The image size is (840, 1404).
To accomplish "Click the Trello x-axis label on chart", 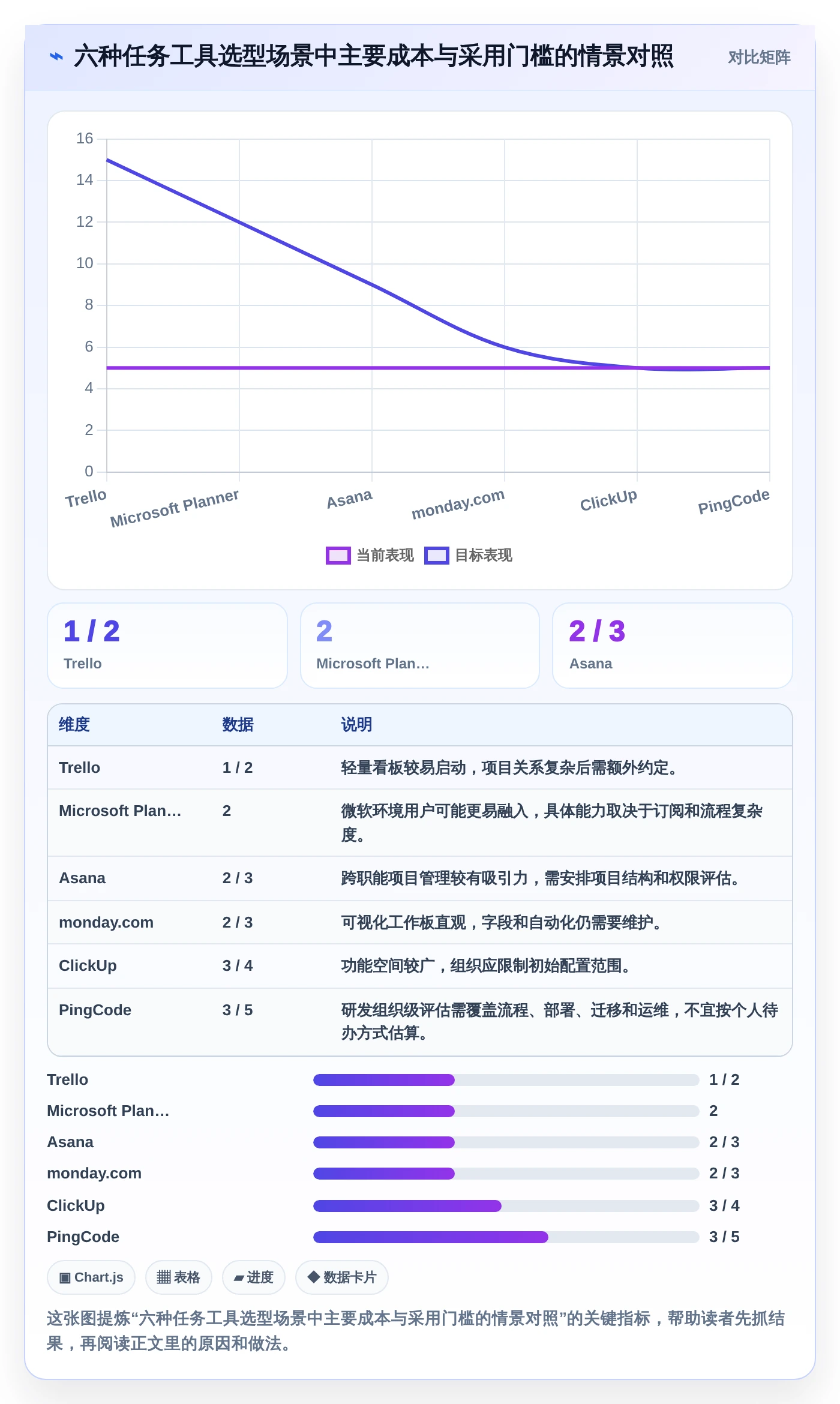I will (86, 499).
